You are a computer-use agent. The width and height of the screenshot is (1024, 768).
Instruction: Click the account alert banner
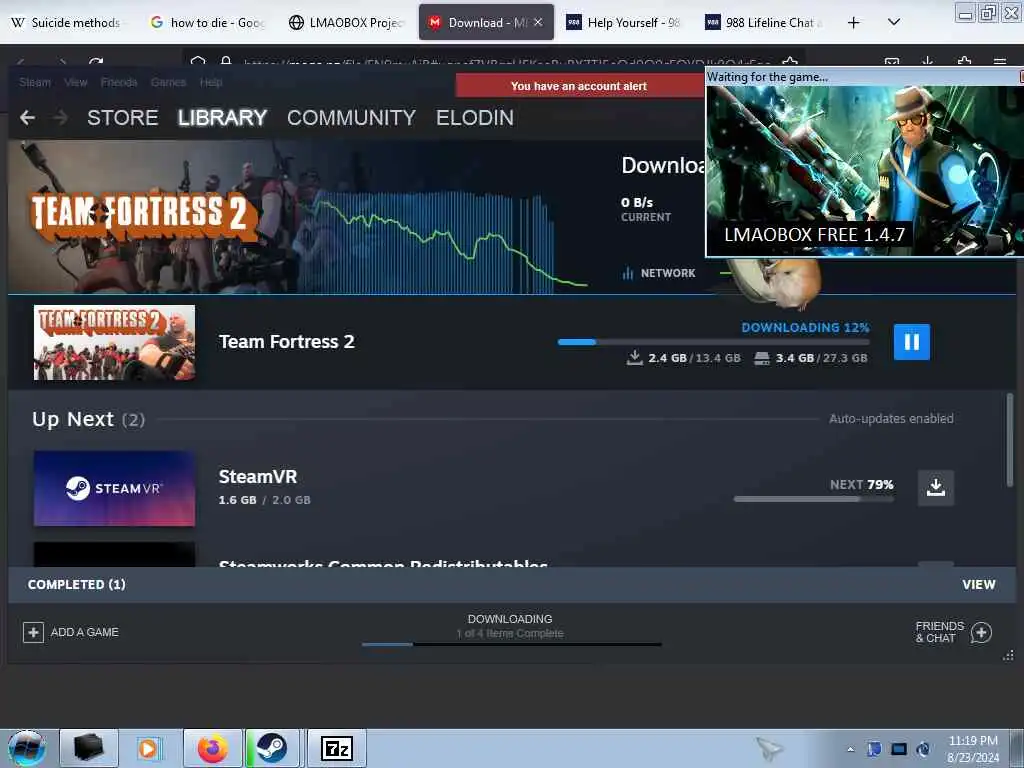click(x=579, y=86)
